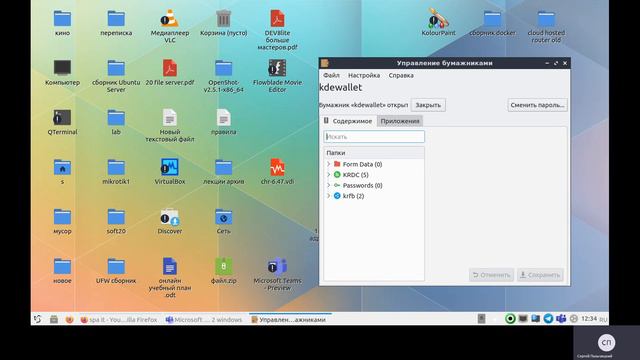The height and width of the screenshot is (360, 640).
Task: Select the KRDC (5) tree row
Action: (x=374, y=175)
